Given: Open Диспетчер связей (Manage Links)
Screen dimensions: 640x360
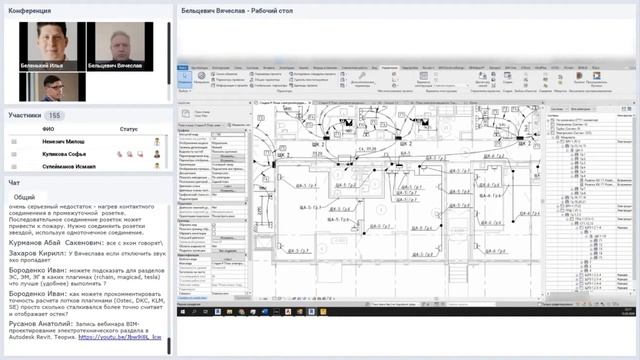Looking at the screenshot, I should pyautogui.click(x=482, y=79).
